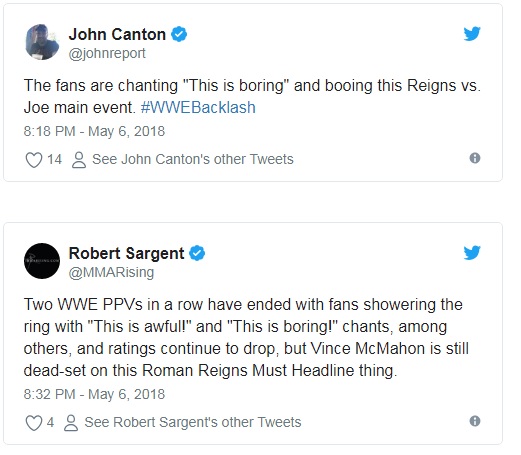
Task: Click the Robert Sargent display name
Action: coord(126,253)
